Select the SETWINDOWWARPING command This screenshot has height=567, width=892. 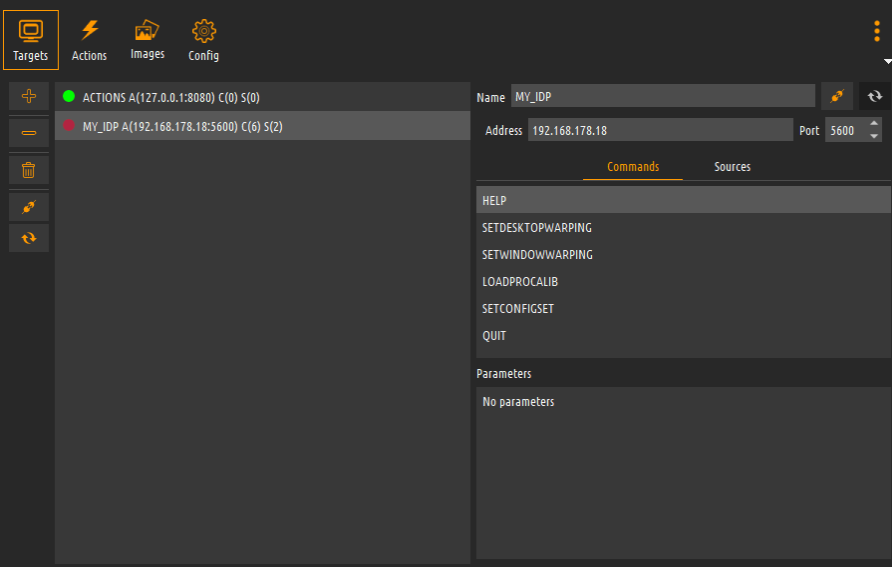[x=683, y=254]
